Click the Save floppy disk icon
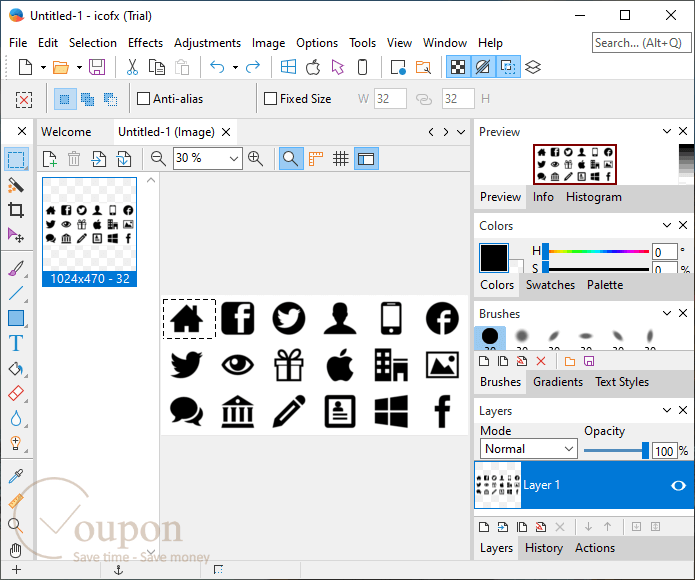 (x=97, y=67)
